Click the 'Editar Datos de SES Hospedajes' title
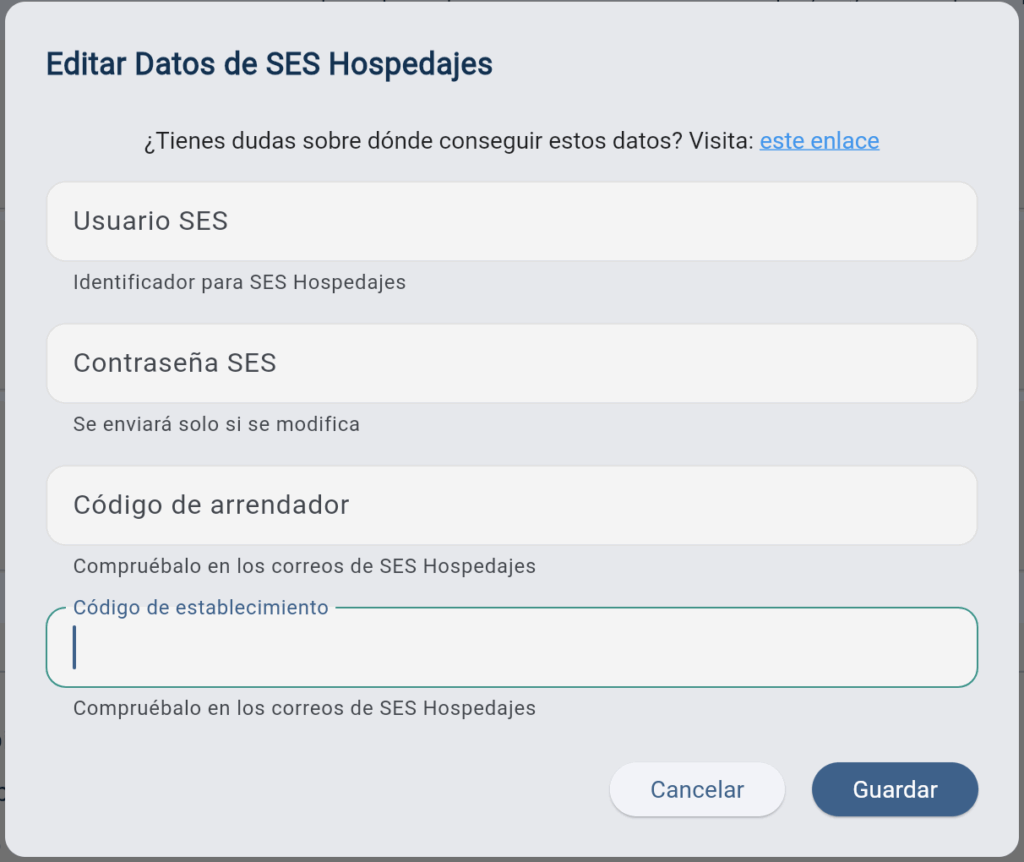1024x862 pixels. click(x=269, y=64)
